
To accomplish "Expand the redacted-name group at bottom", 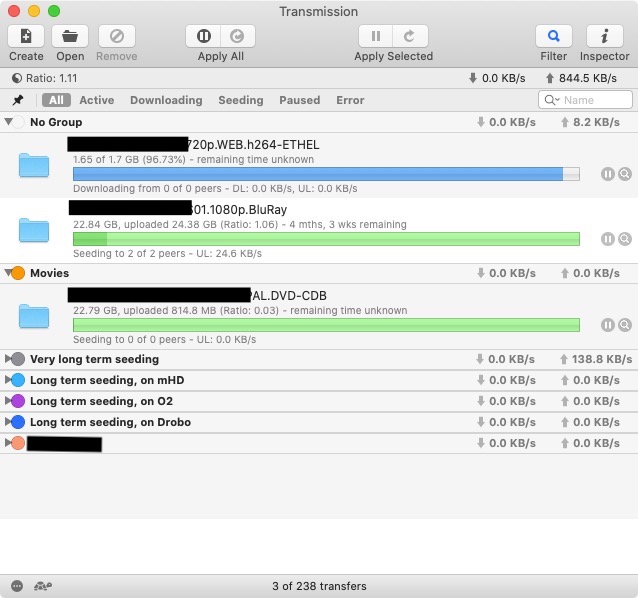I will (x=8, y=443).
